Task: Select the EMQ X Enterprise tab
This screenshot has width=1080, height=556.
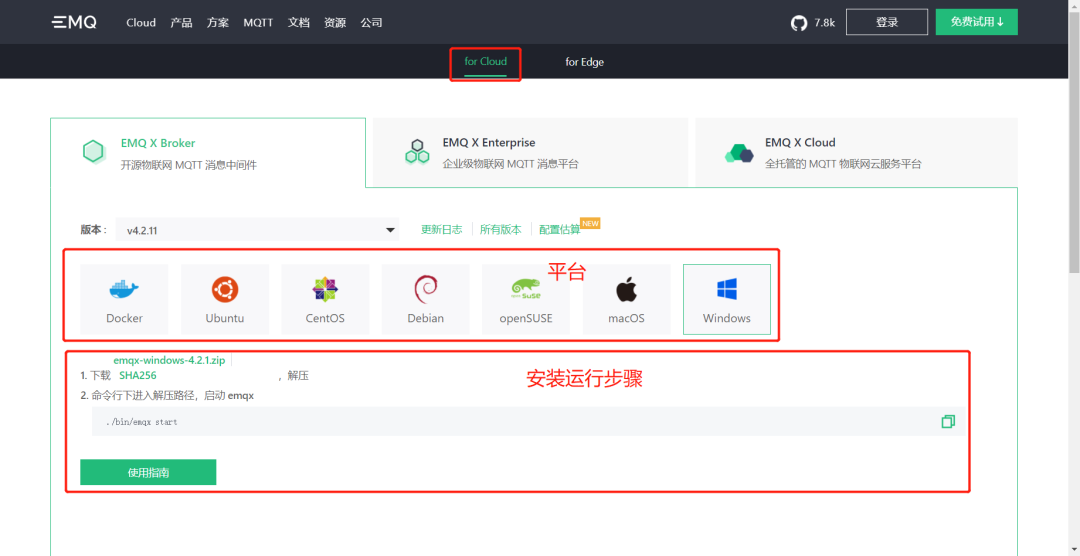Action: (x=530, y=152)
